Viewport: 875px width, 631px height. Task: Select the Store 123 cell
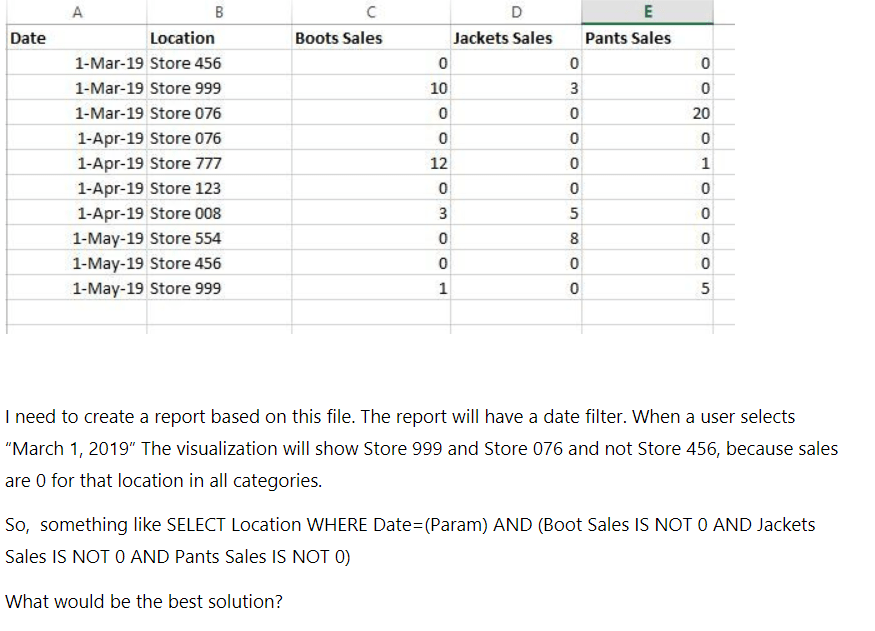tap(186, 188)
